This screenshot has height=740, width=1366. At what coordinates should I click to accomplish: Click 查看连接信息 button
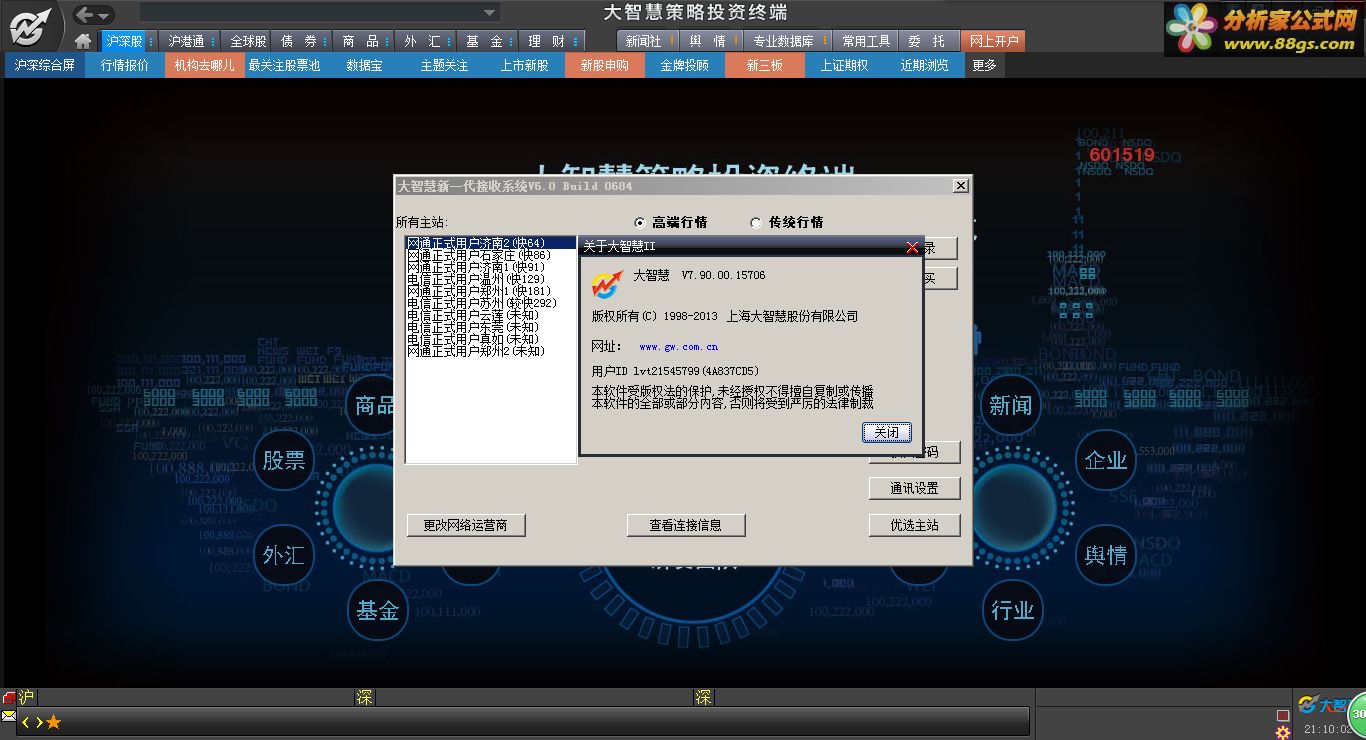(x=685, y=525)
